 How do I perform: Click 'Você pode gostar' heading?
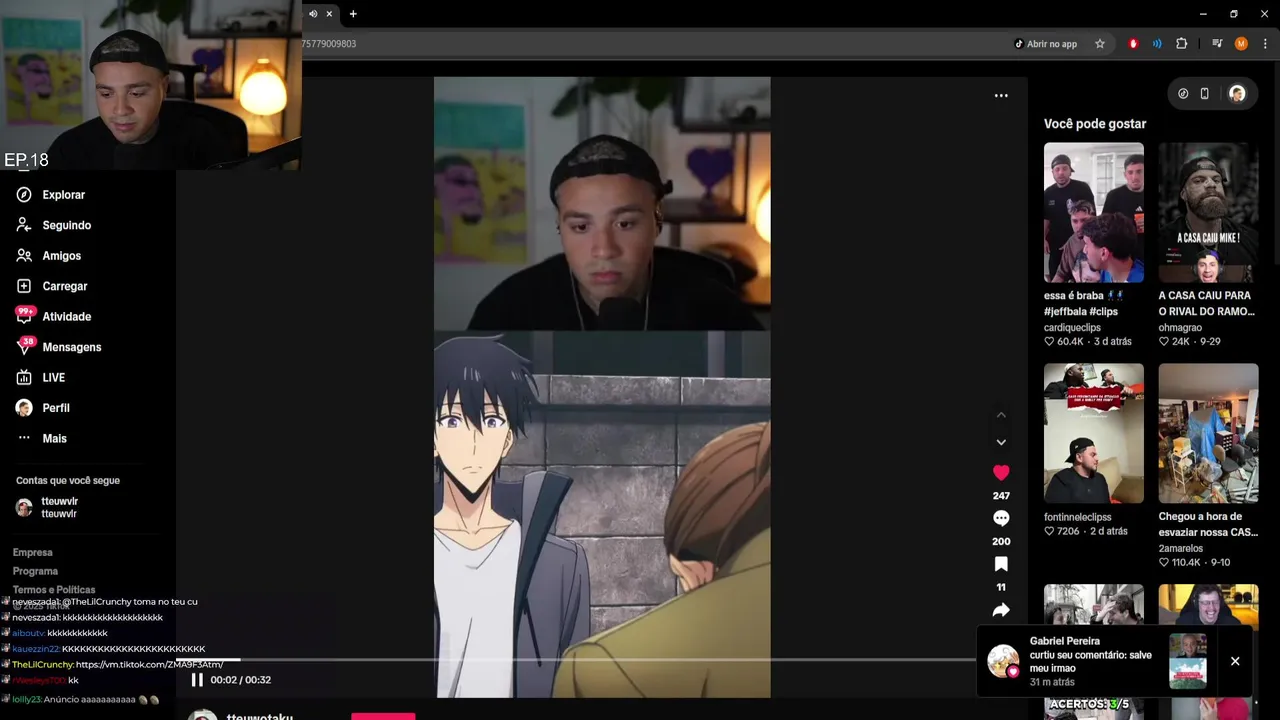click(x=1095, y=124)
